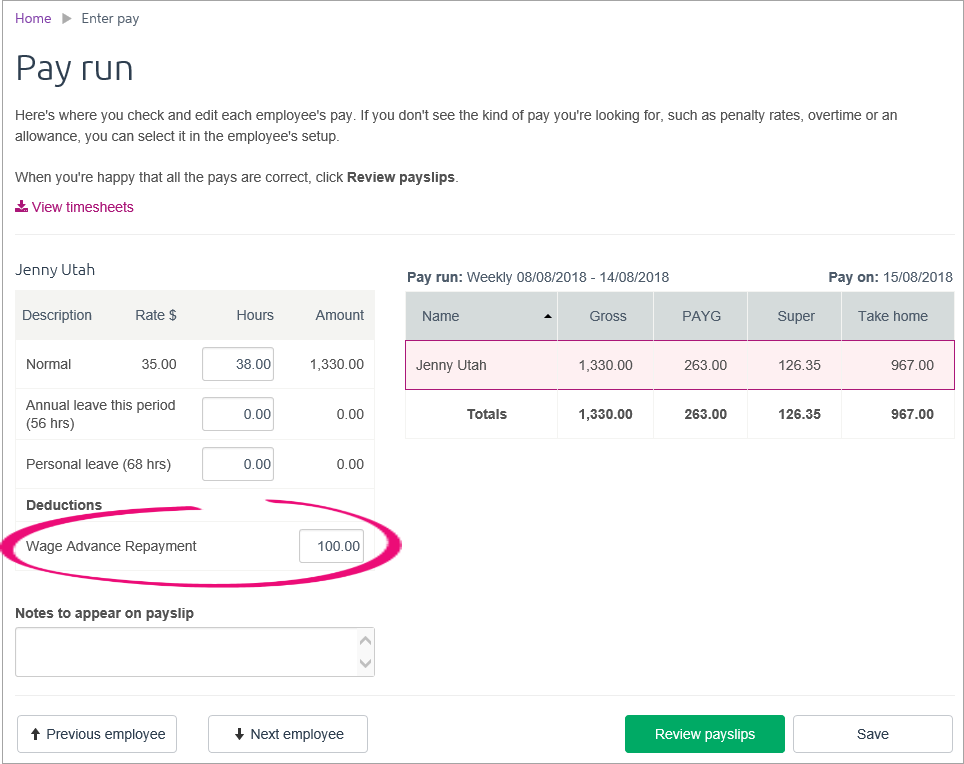Viewport: 964px width, 764px height.
Task: Click the Take home column header
Action: pos(892,316)
